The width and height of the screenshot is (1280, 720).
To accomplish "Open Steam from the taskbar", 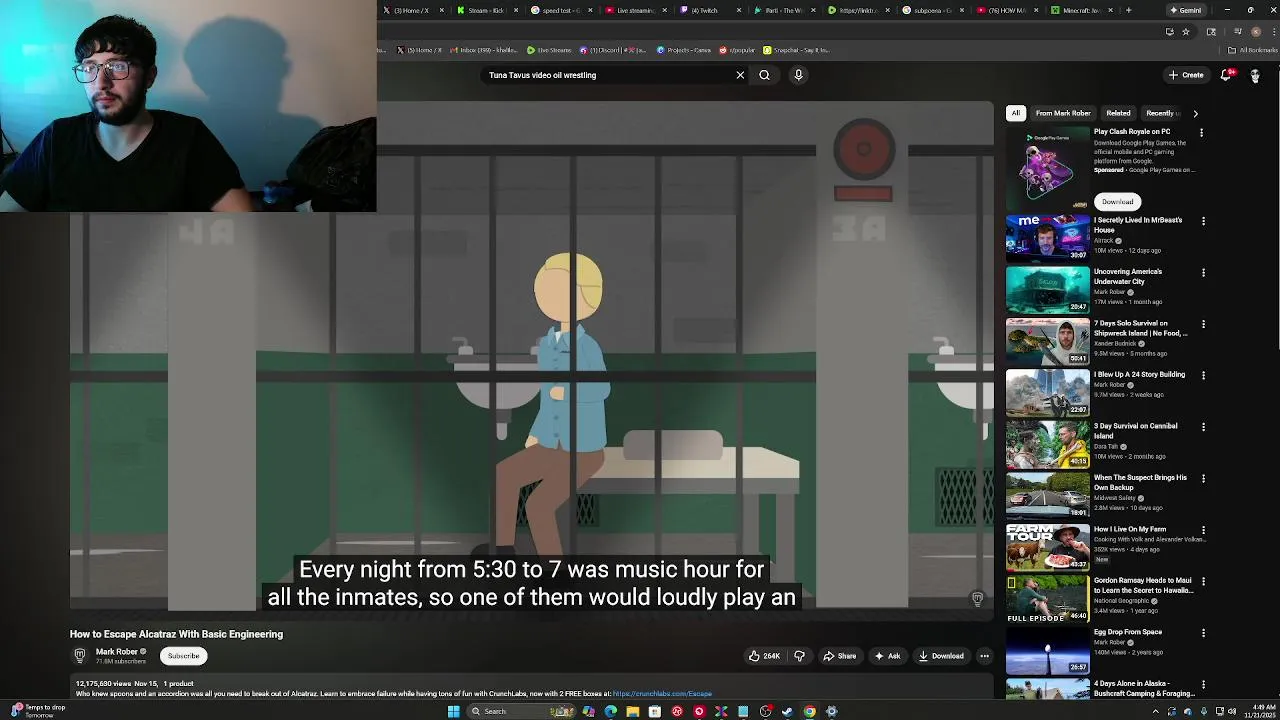I will [787, 711].
